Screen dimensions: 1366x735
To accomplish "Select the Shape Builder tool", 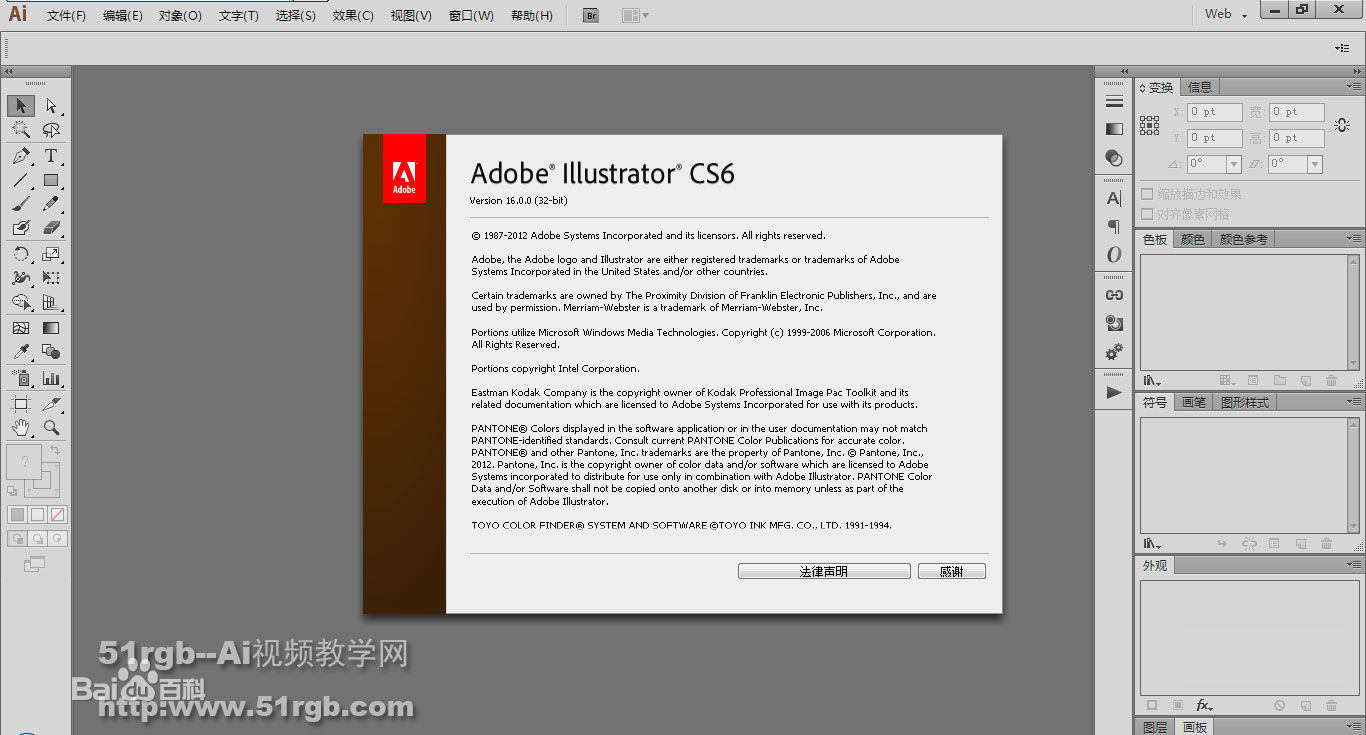I will (x=21, y=302).
